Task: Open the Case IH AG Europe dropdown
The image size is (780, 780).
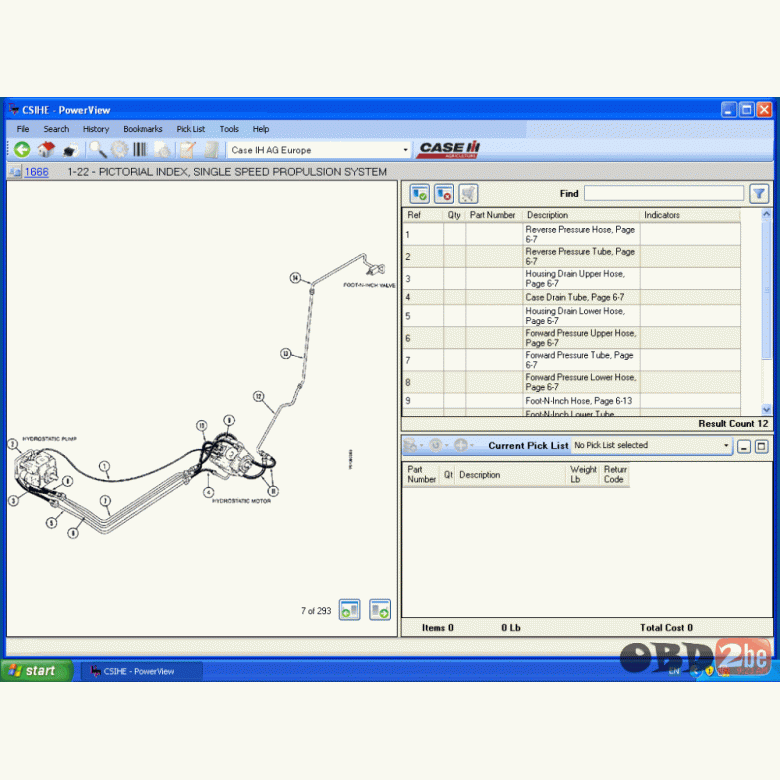Action: tap(405, 150)
